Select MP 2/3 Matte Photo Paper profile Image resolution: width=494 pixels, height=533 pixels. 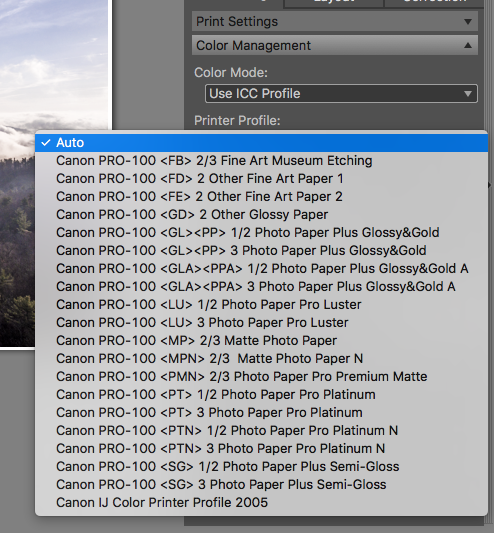[261, 341]
